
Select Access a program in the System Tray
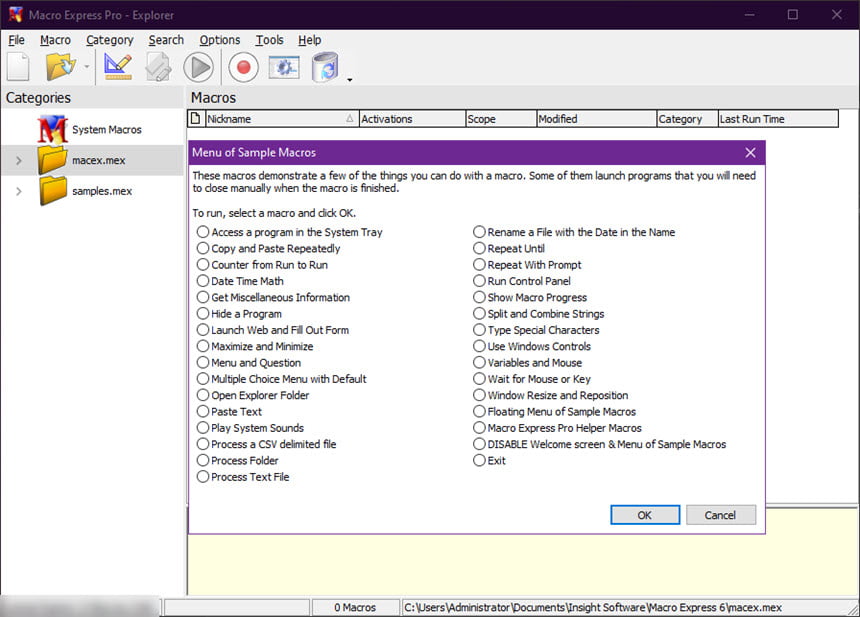click(x=290, y=232)
